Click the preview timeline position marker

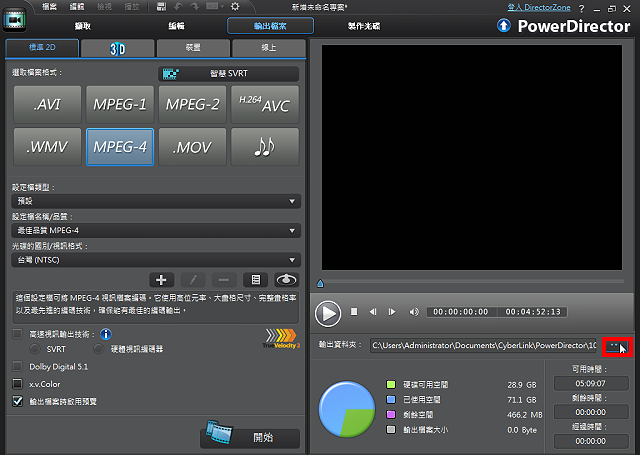(320, 283)
